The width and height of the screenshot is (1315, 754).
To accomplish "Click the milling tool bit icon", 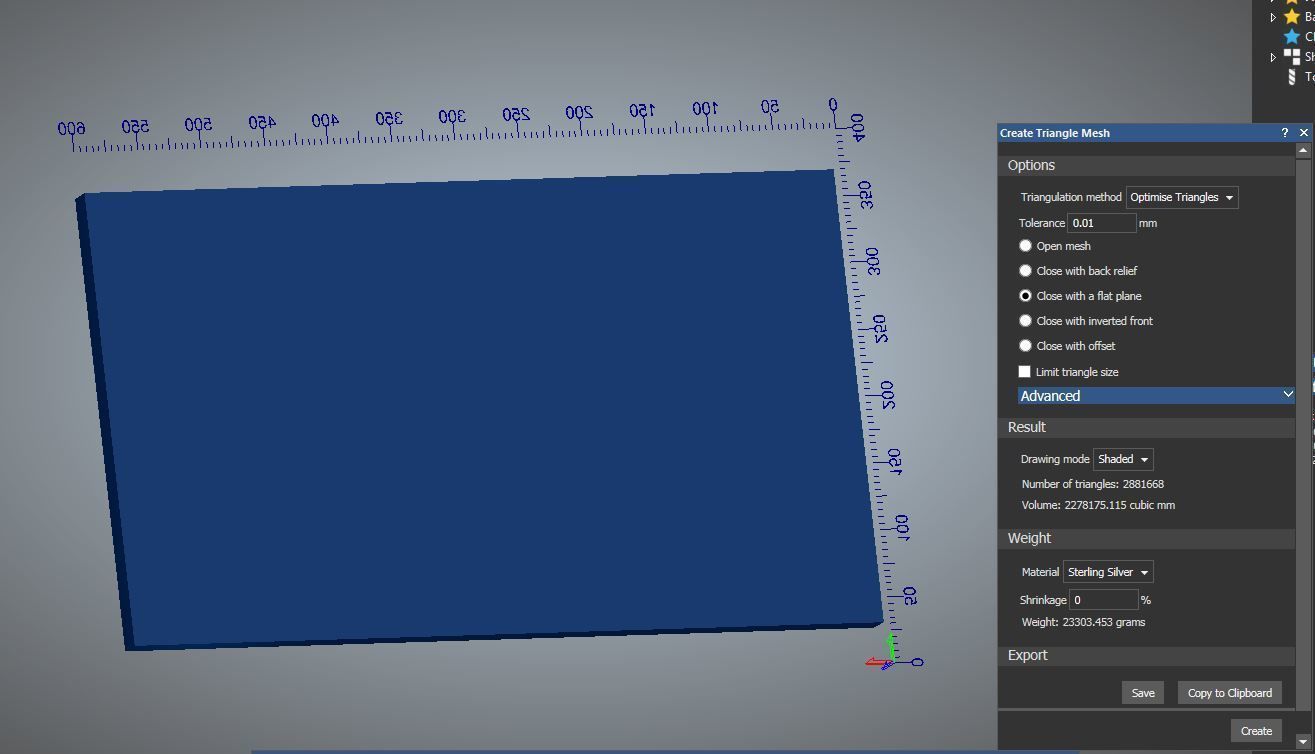I will 1292,77.
